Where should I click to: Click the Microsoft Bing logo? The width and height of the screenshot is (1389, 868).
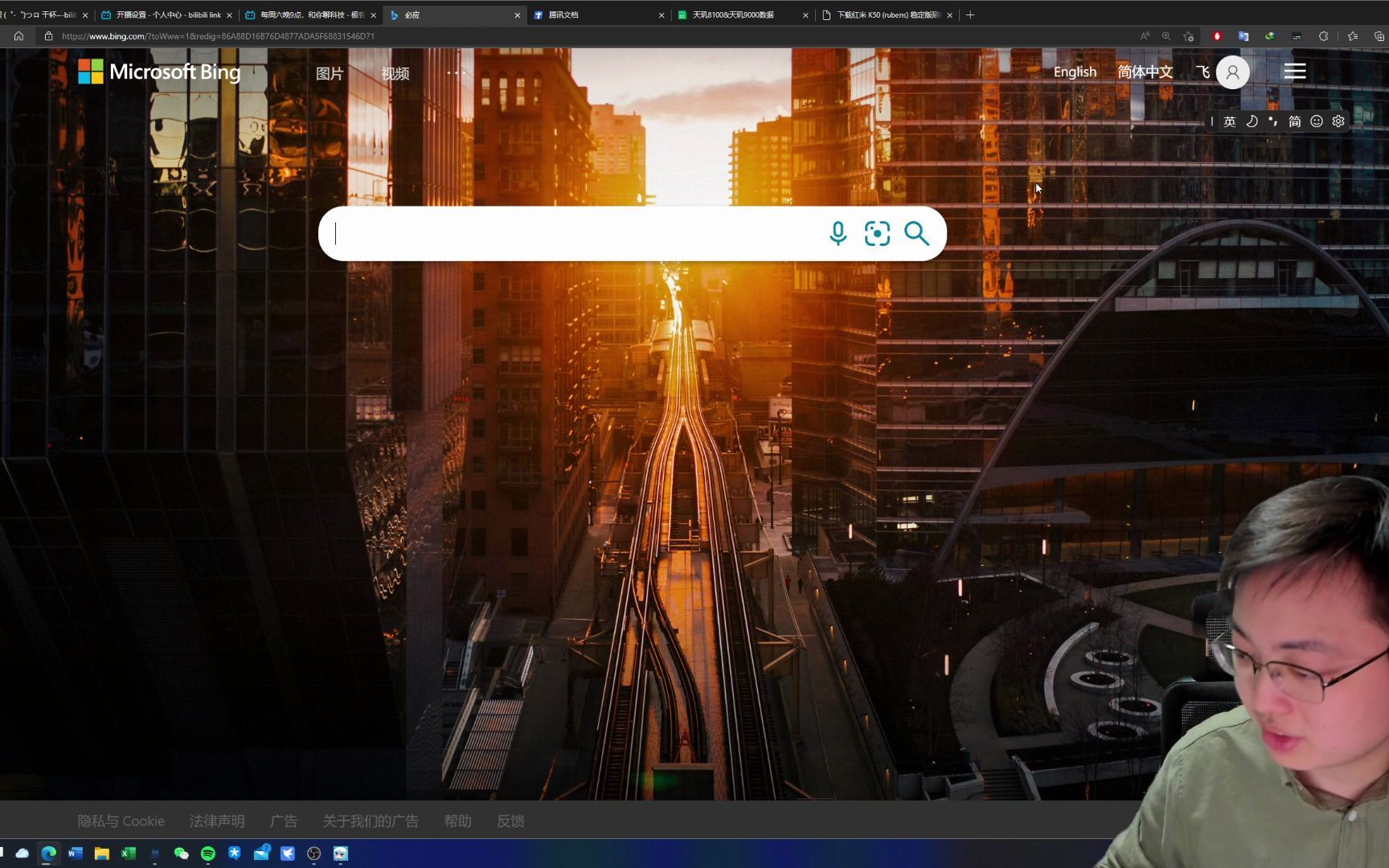click(159, 72)
